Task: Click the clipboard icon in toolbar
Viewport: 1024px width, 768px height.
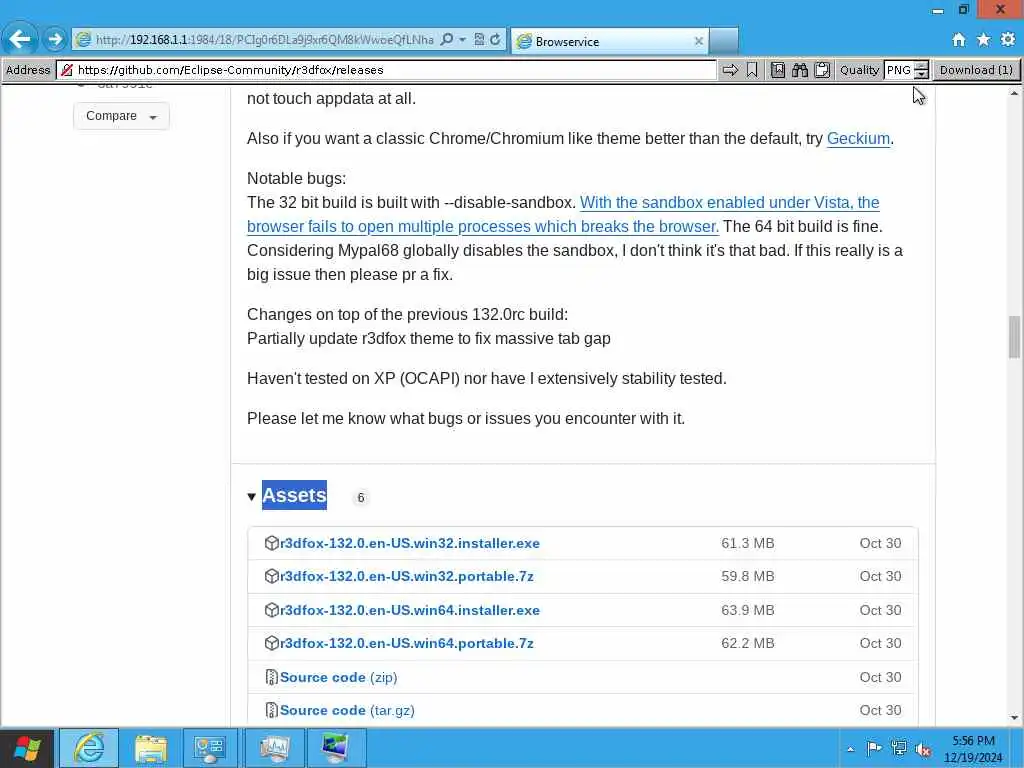Action: click(822, 70)
